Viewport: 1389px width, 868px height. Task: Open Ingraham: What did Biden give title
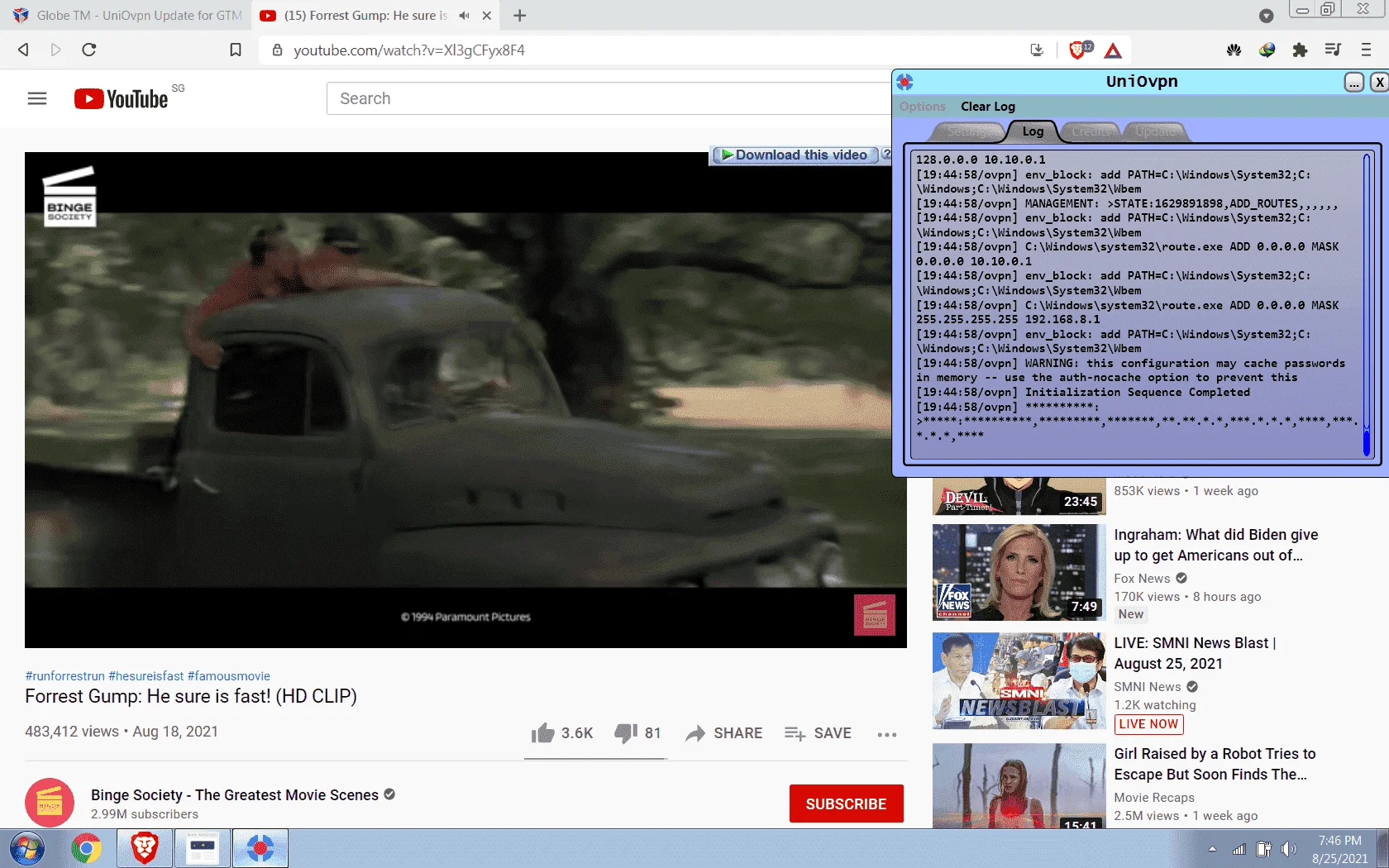pyautogui.click(x=1215, y=545)
